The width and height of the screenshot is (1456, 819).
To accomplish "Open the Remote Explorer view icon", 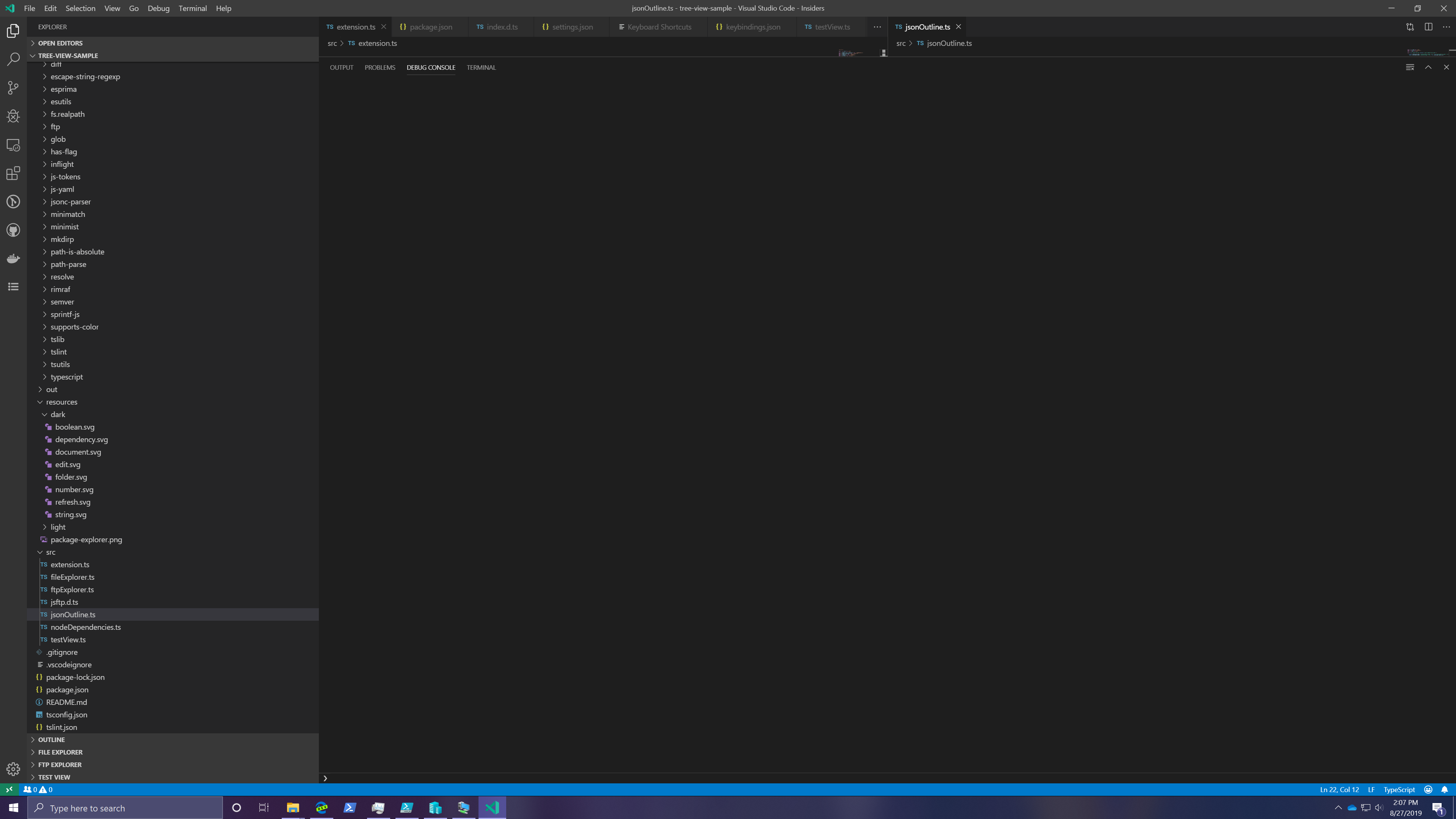I will (13, 145).
